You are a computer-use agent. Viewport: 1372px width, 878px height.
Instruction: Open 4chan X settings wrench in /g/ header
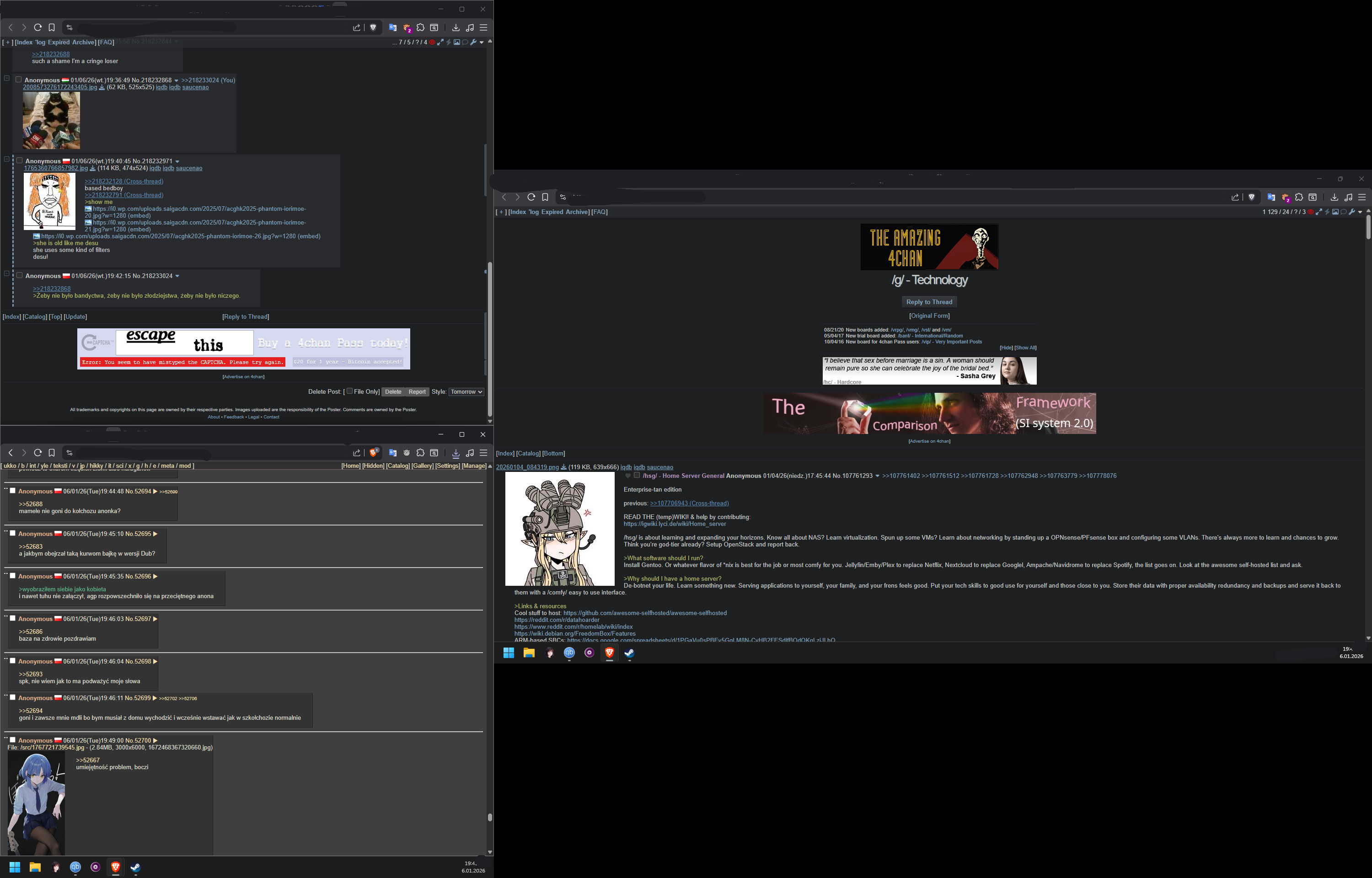coord(1351,212)
